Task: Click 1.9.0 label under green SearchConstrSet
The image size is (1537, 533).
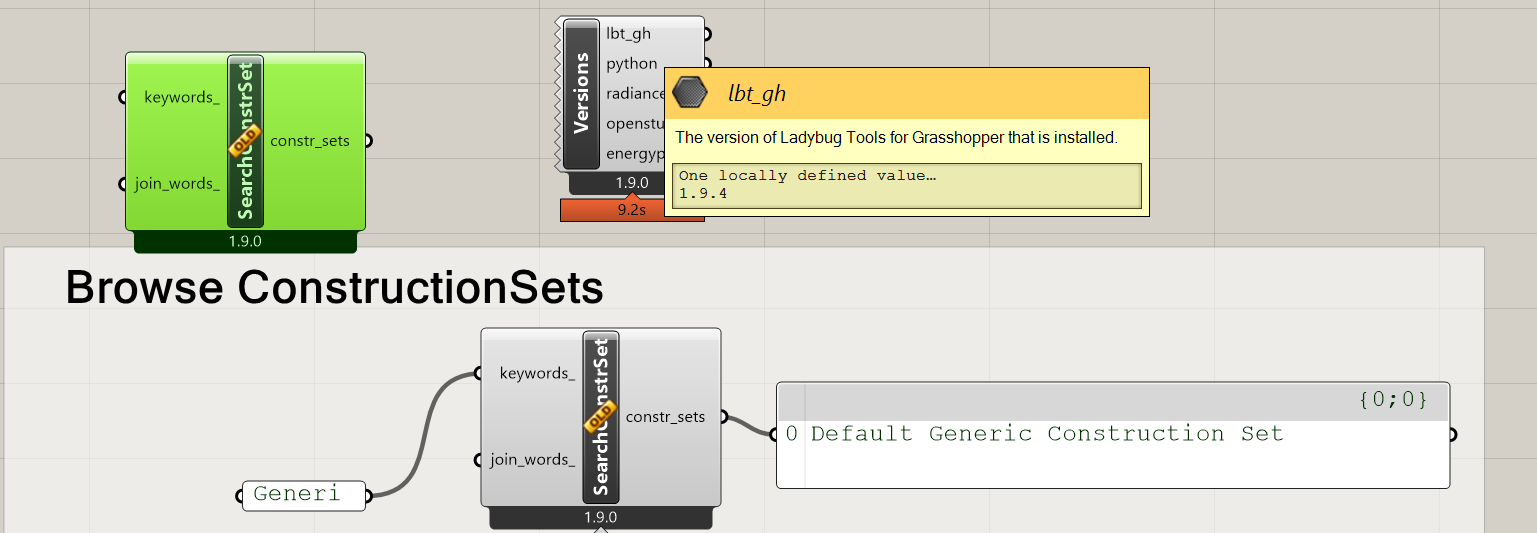Action: tap(245, 241)
